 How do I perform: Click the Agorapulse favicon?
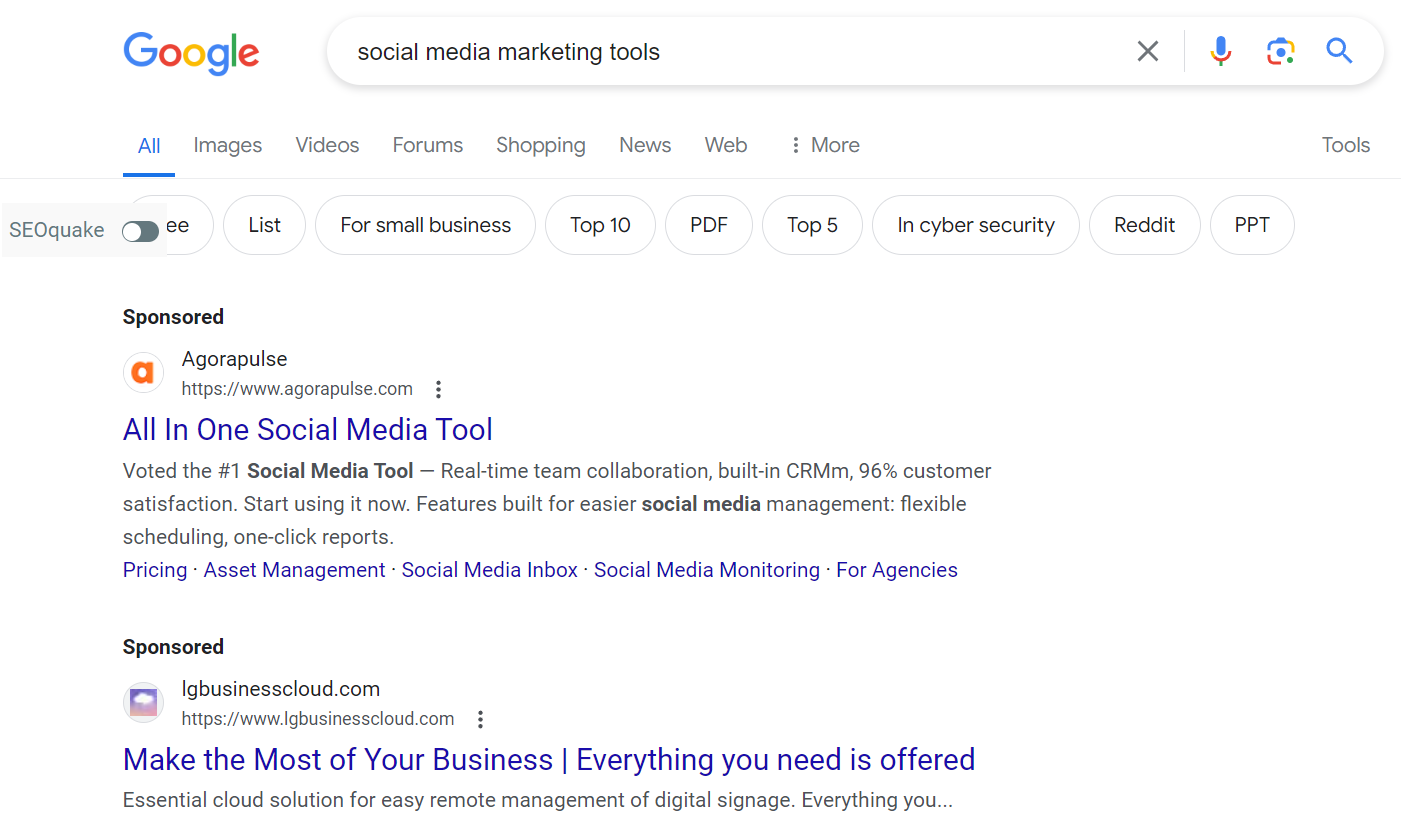pyautogui.click(x=143, y=373)
